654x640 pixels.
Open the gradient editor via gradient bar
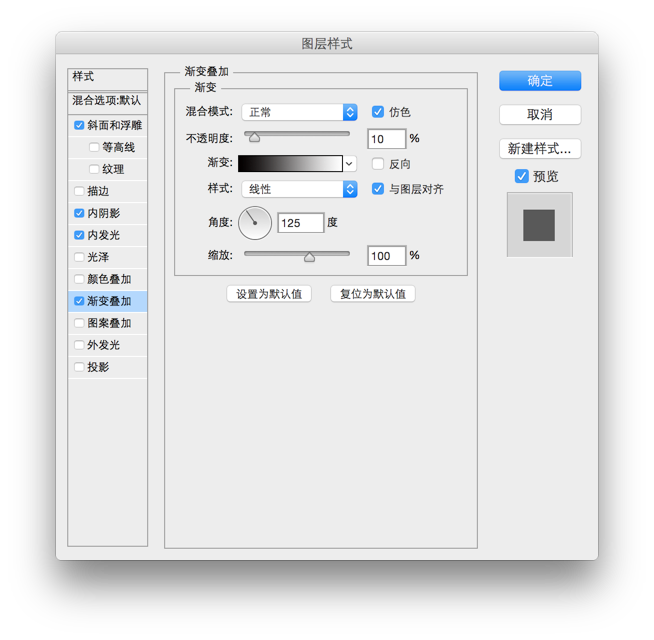[290, 164]
